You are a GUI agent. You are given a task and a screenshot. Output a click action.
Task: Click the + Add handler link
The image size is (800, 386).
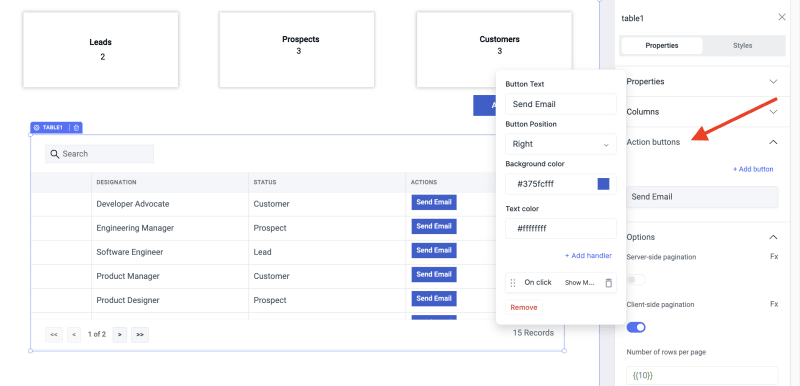pos(588,255)
